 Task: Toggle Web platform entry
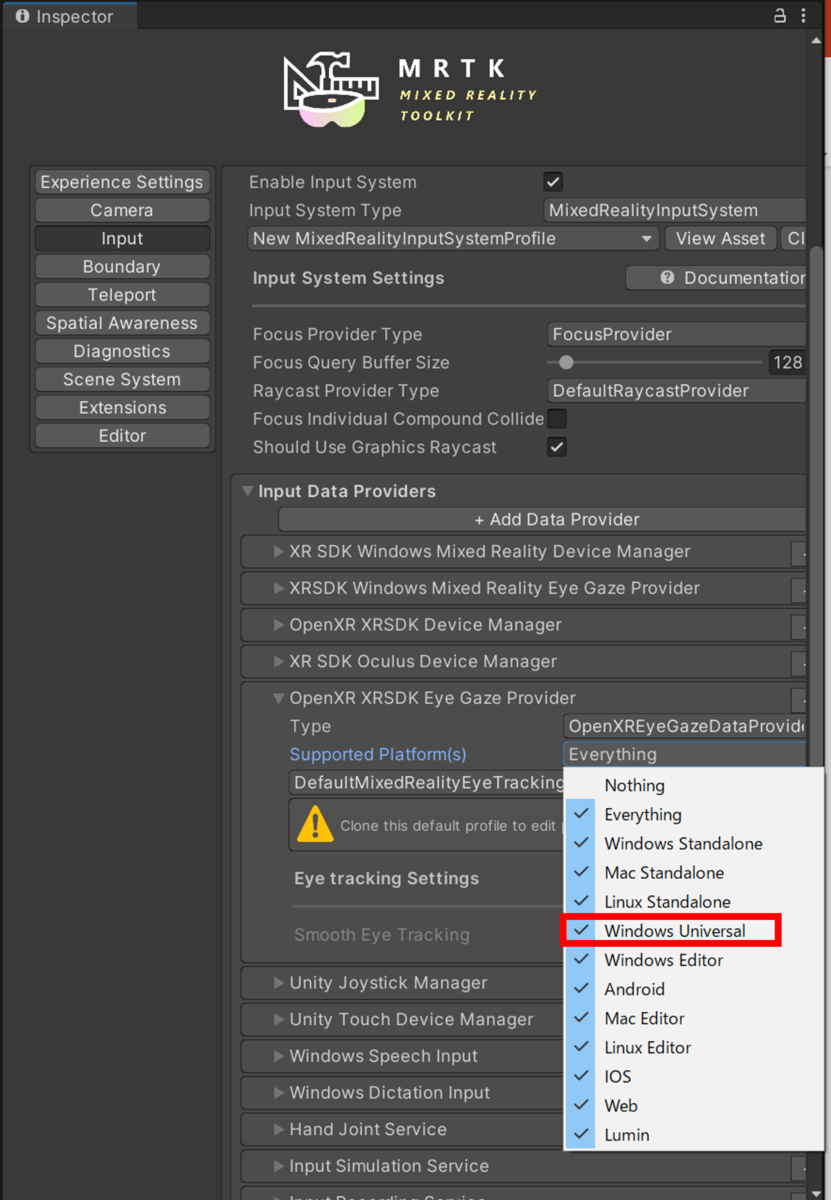(x=693, y=1106)
